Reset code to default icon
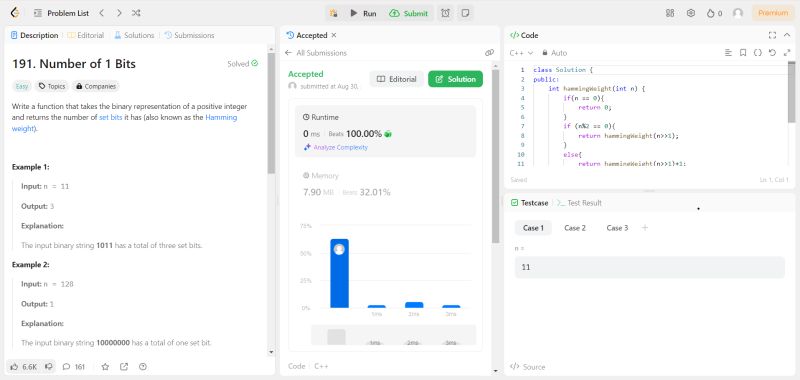 click(x=772, y=53)
